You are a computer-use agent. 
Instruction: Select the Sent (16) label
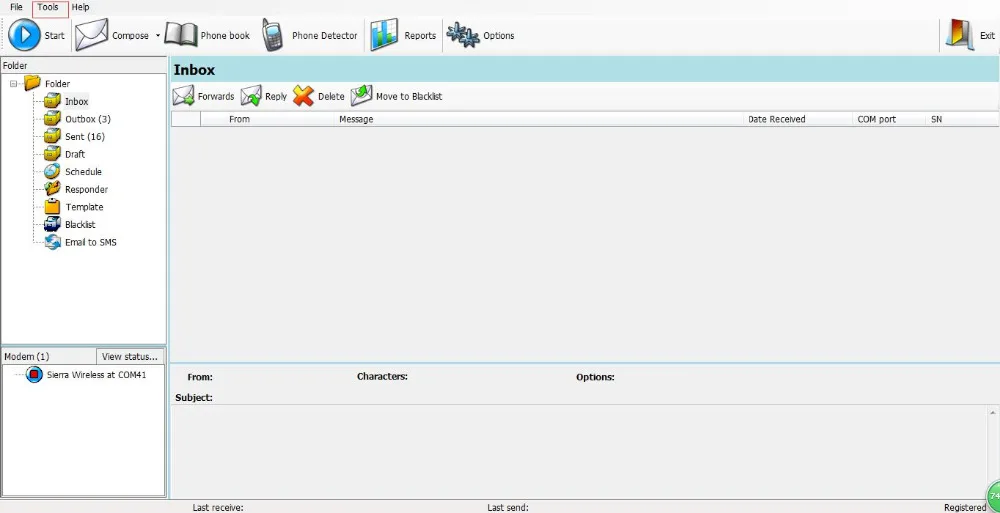(85, 137)
